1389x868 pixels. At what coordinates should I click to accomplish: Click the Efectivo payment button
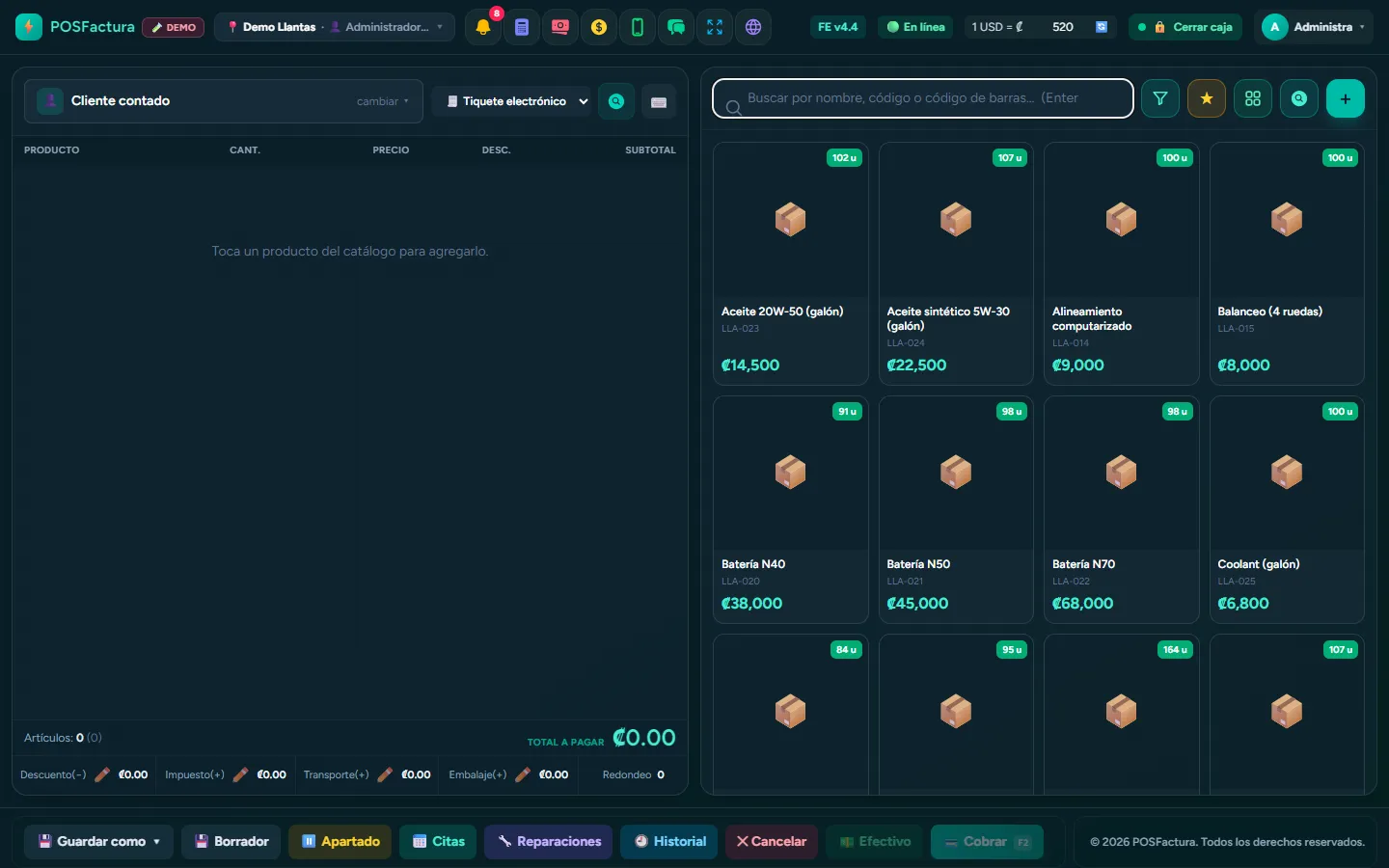click(x=875, y=842)
